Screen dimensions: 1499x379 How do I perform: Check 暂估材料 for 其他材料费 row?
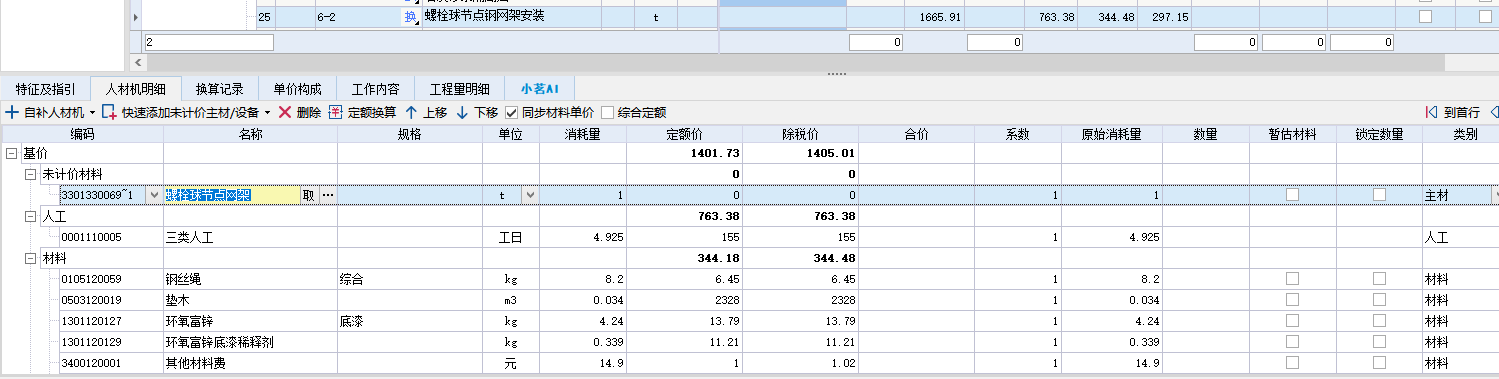(1293, 363)
